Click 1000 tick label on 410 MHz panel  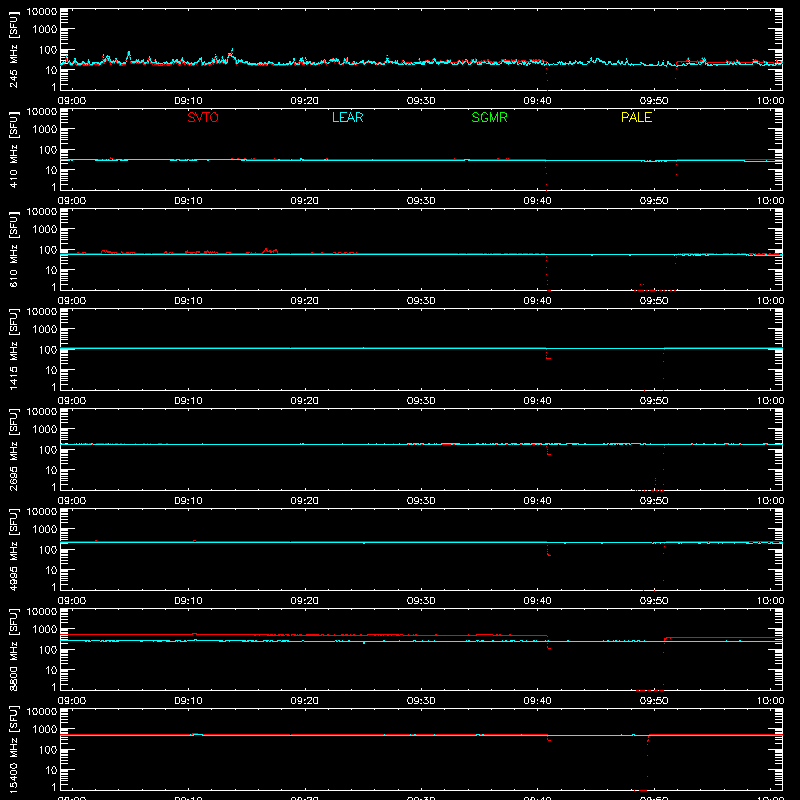coord(45,130)
